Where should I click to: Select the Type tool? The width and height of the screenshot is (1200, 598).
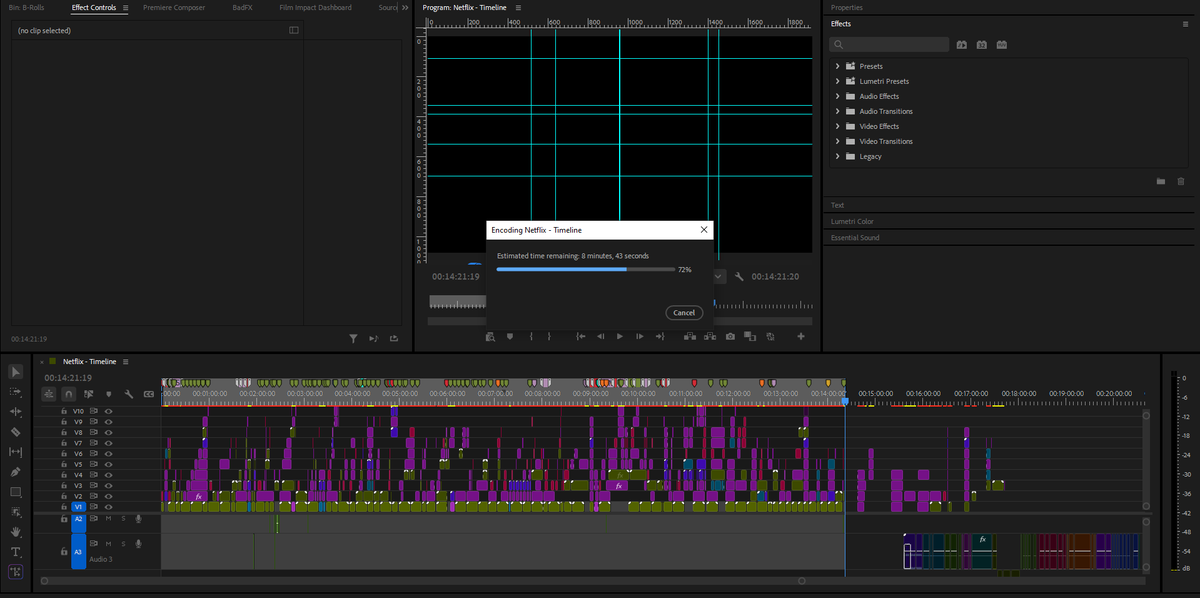16,552
